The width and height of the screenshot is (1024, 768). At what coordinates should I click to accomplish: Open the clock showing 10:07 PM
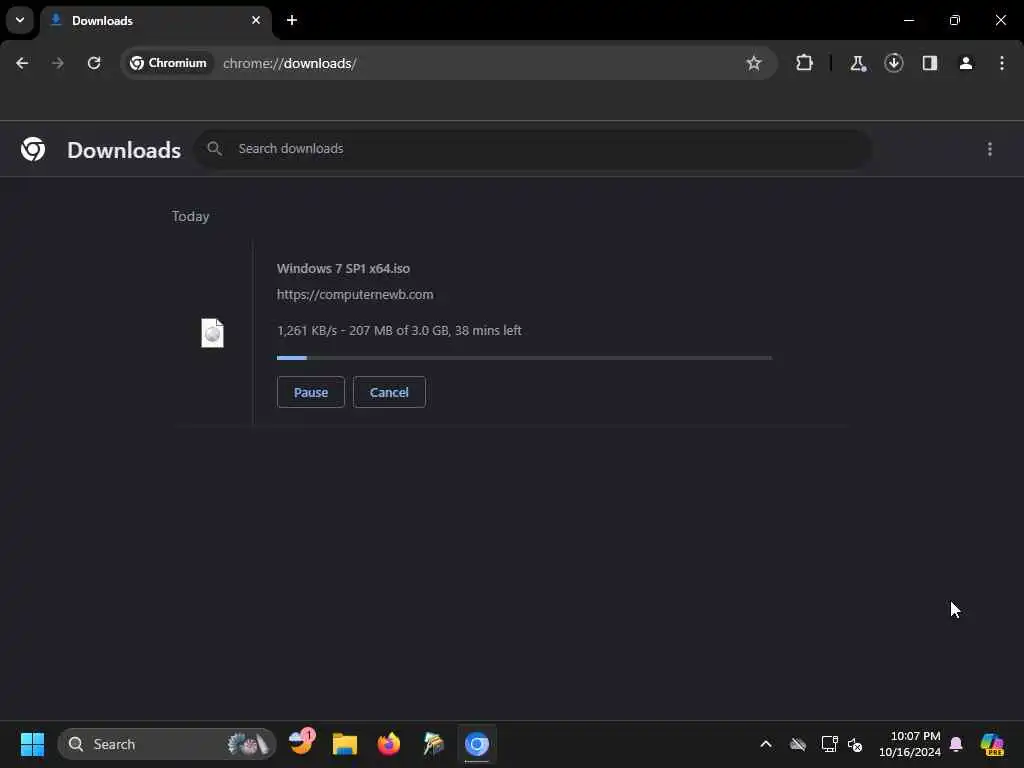910,744
